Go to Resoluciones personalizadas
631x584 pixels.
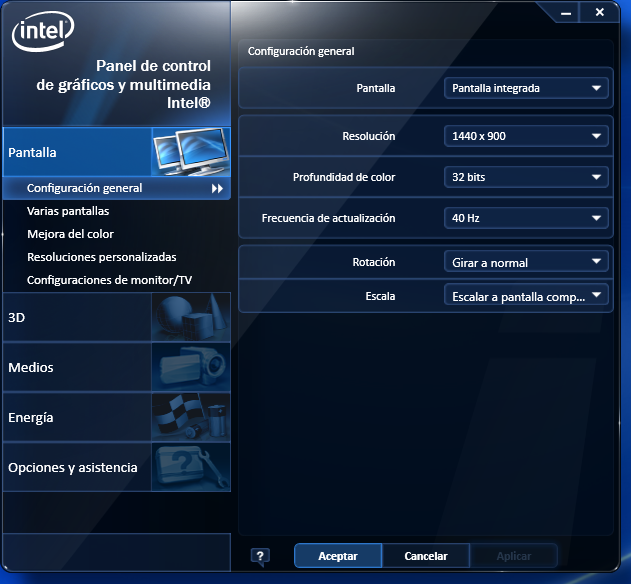(x=101, y=257)
